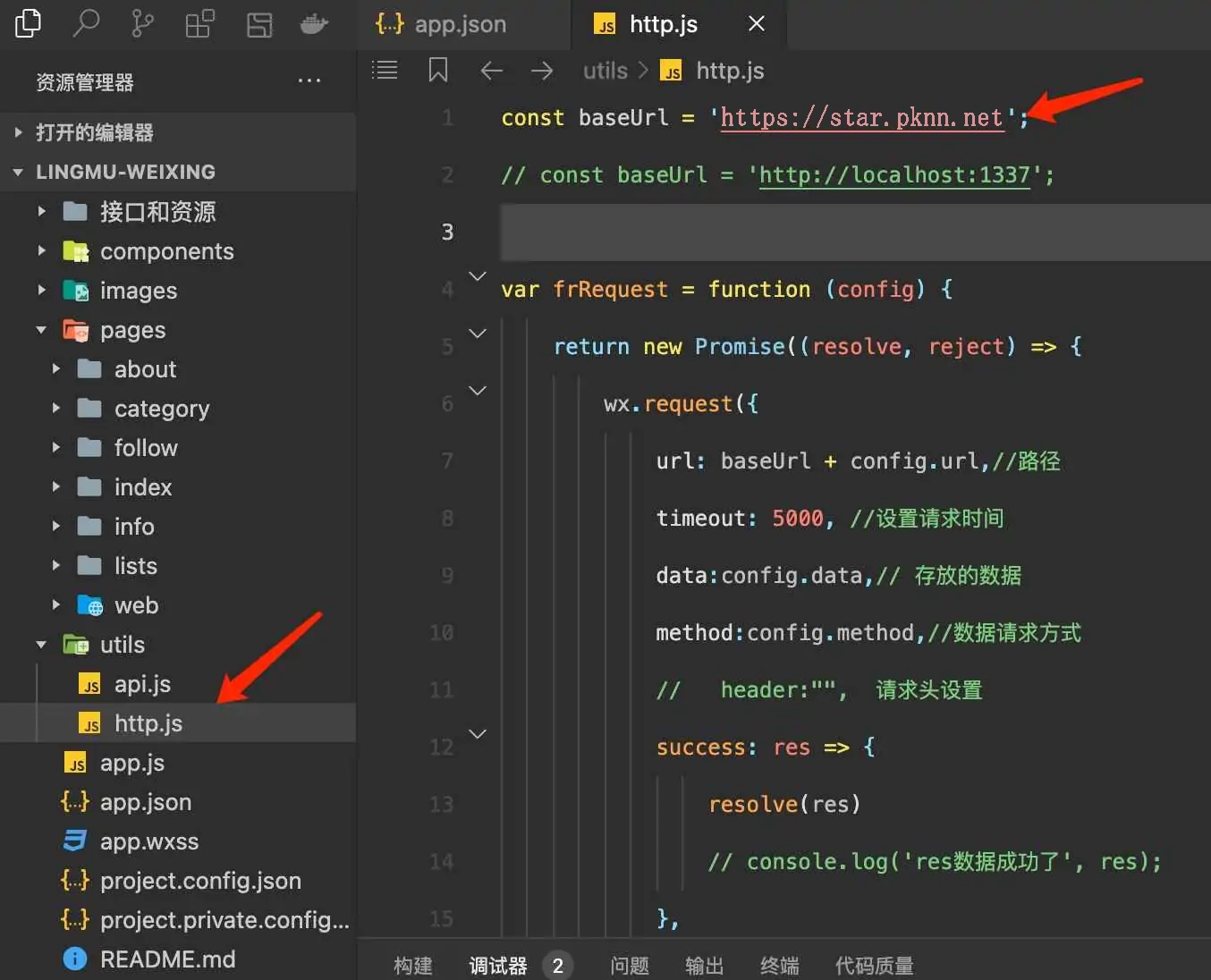Open README.md in the file tree
1211x980 pixels.
coord(178,959)
